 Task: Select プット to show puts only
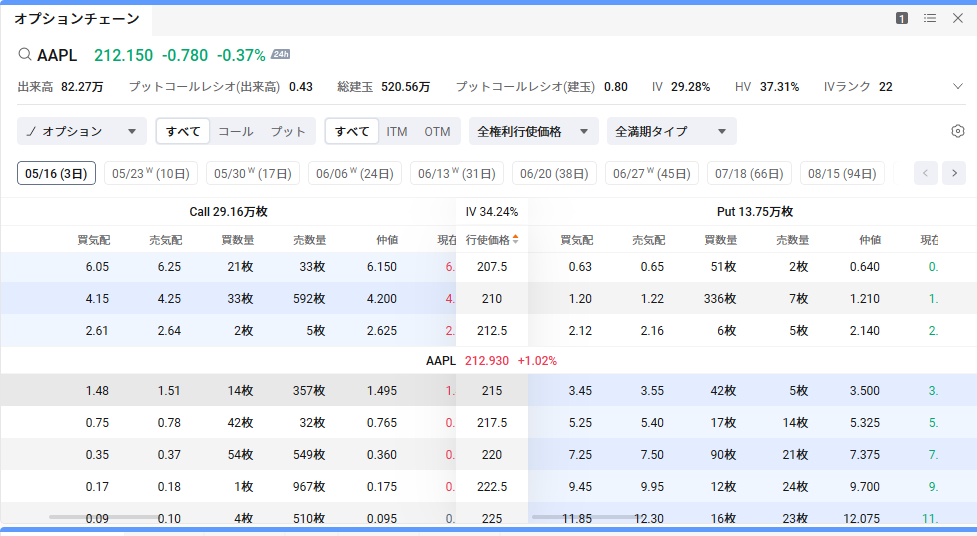288,131
